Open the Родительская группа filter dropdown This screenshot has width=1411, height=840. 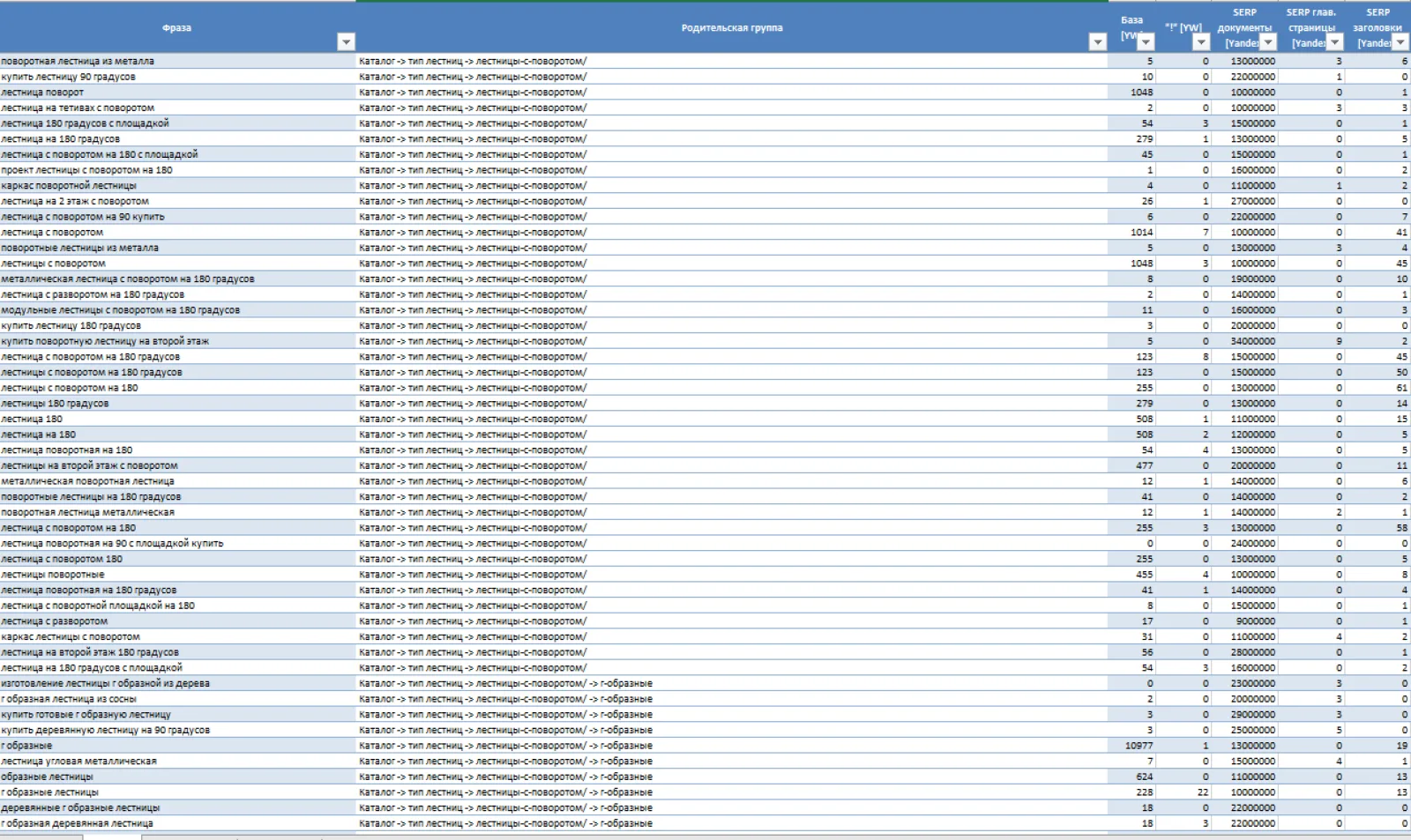1097,42
